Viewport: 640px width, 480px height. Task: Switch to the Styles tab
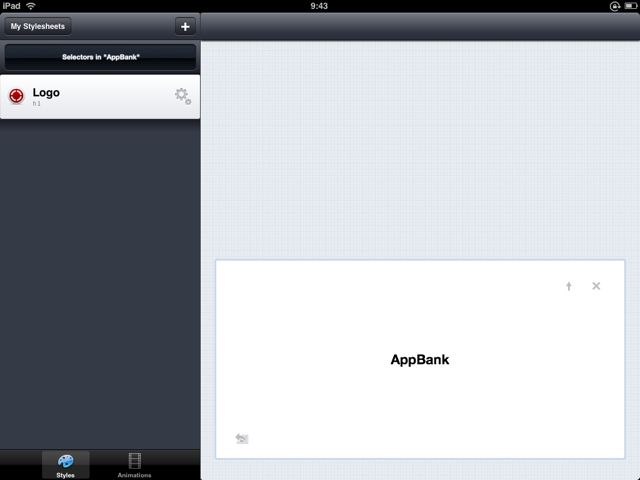tap(65, 465)
